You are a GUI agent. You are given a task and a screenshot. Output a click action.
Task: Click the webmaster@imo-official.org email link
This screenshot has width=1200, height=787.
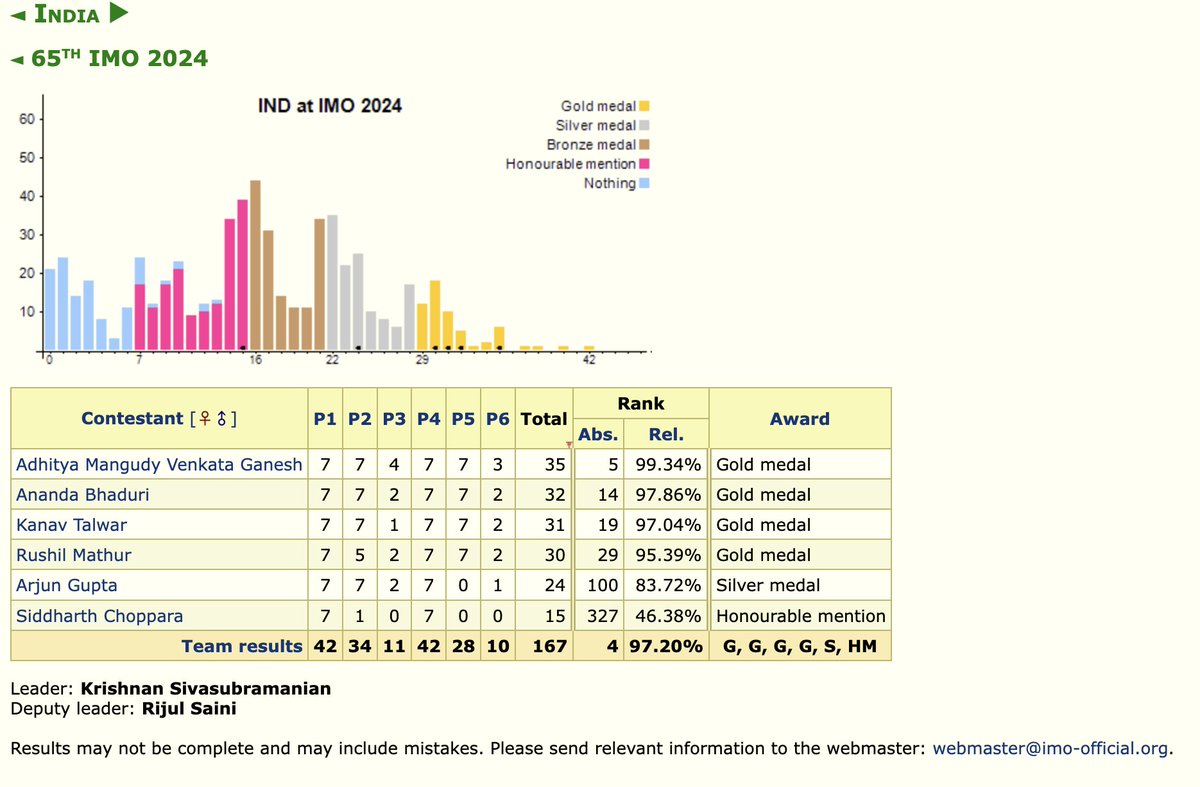1049,748
